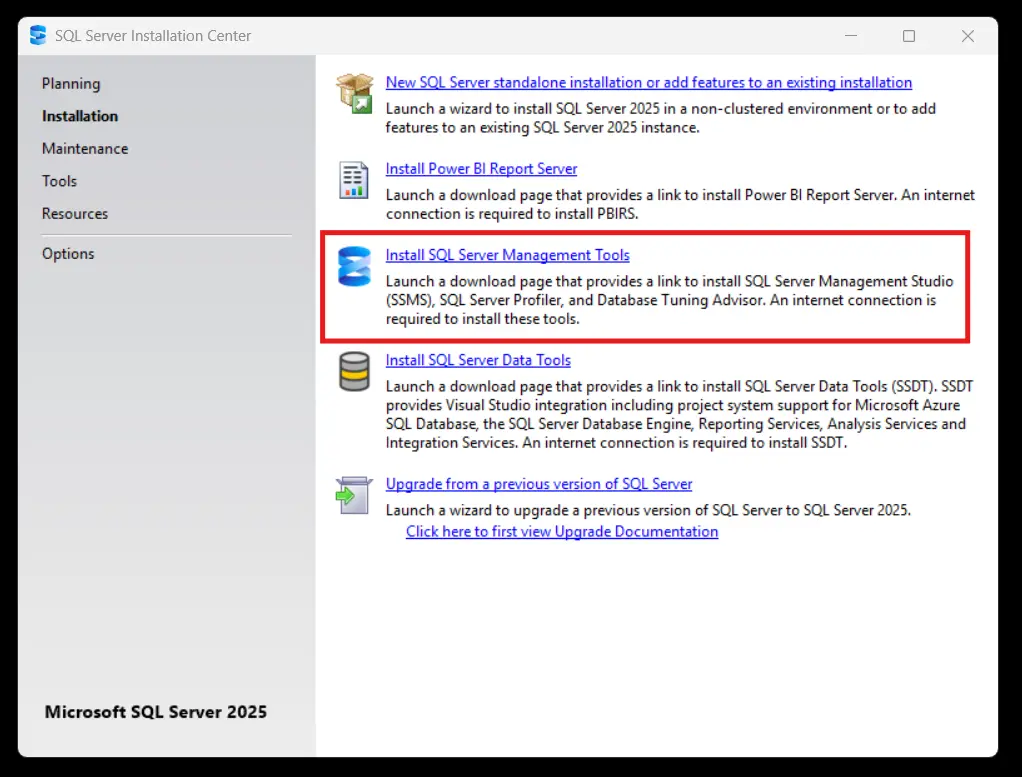Viewport: 1022px width, 777px height.
Task: View the Upgrade Documentation link
Action: coord(561,531)
